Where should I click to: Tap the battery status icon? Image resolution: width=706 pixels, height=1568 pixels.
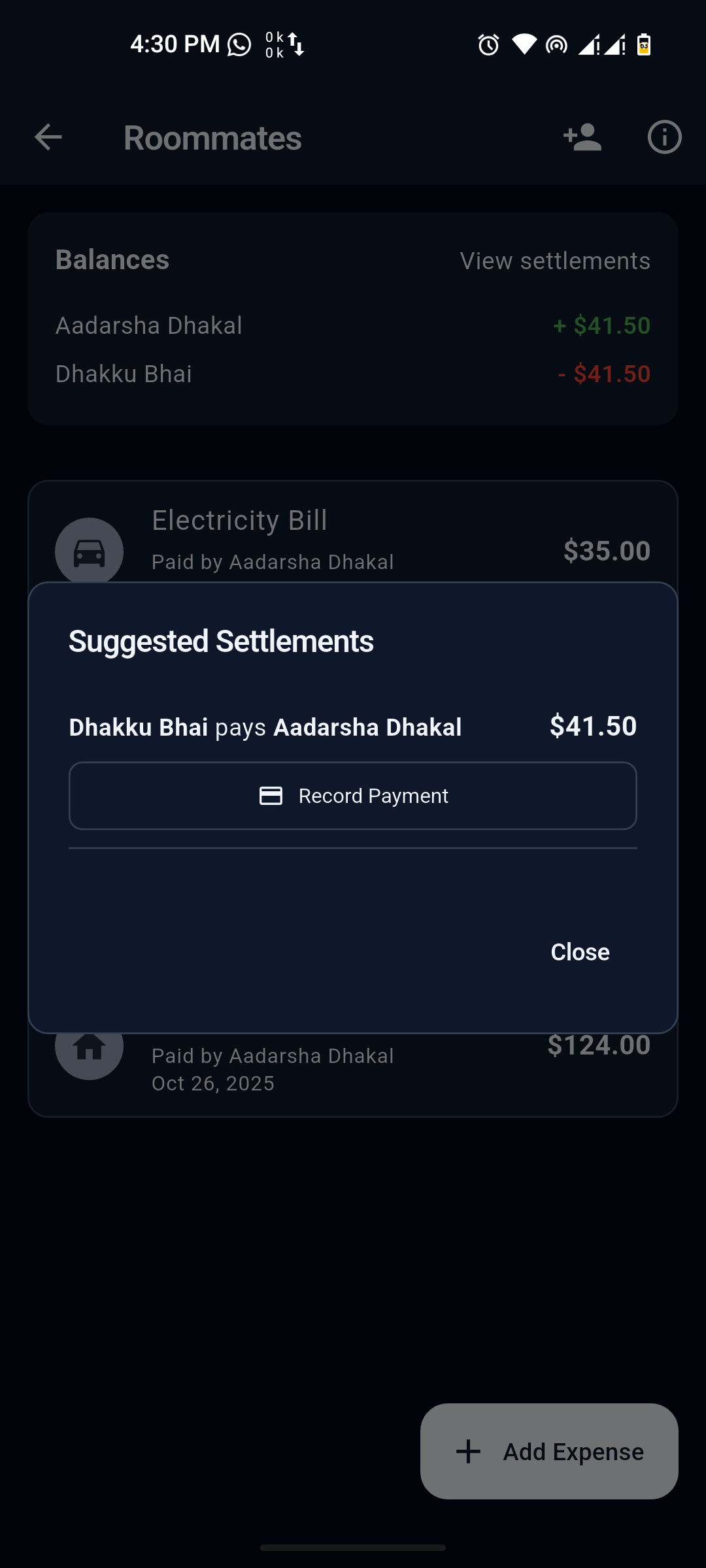(x=644, y=44)
